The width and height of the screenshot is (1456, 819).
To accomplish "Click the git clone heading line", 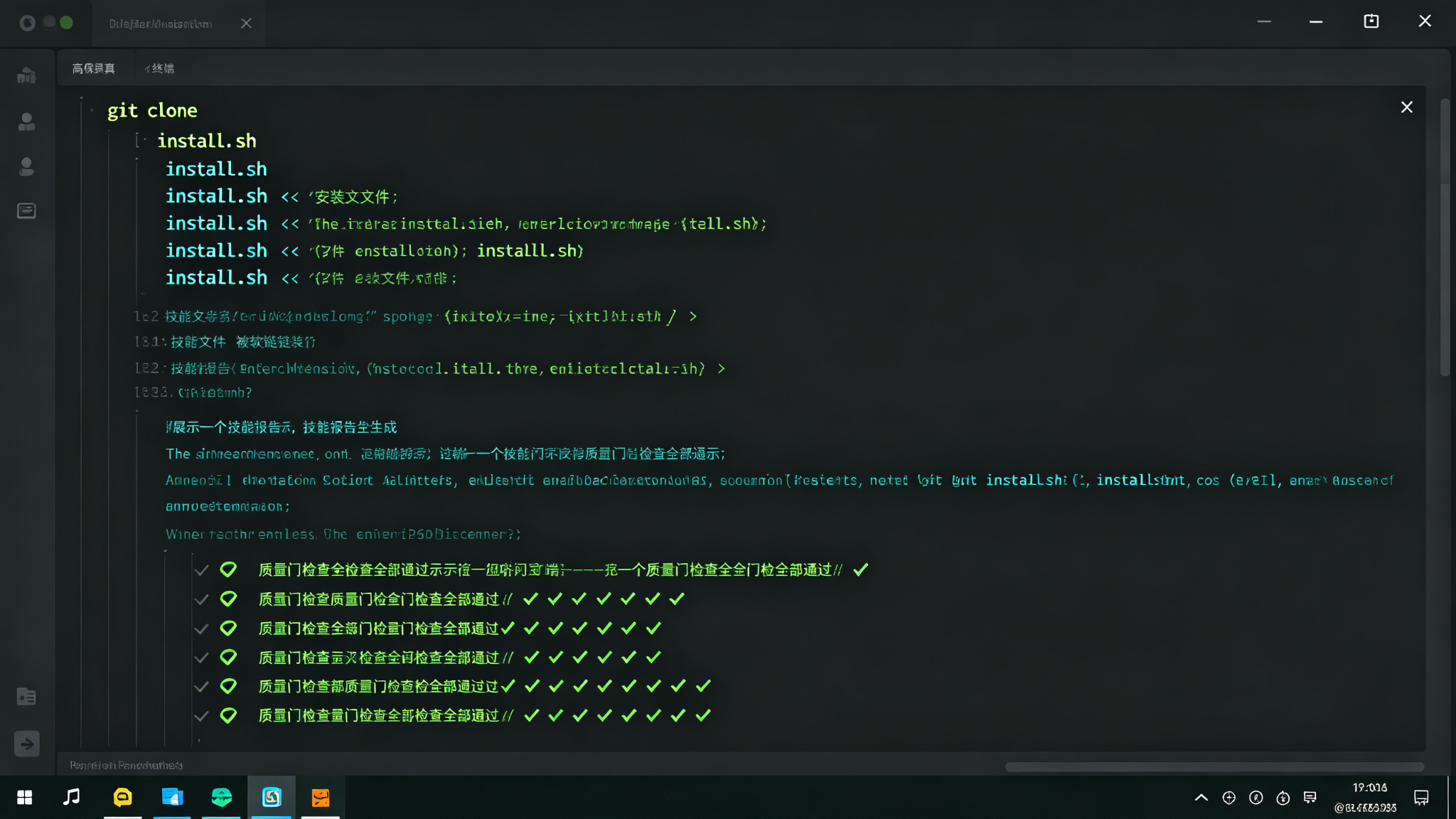I will click(x=152, y=111).
